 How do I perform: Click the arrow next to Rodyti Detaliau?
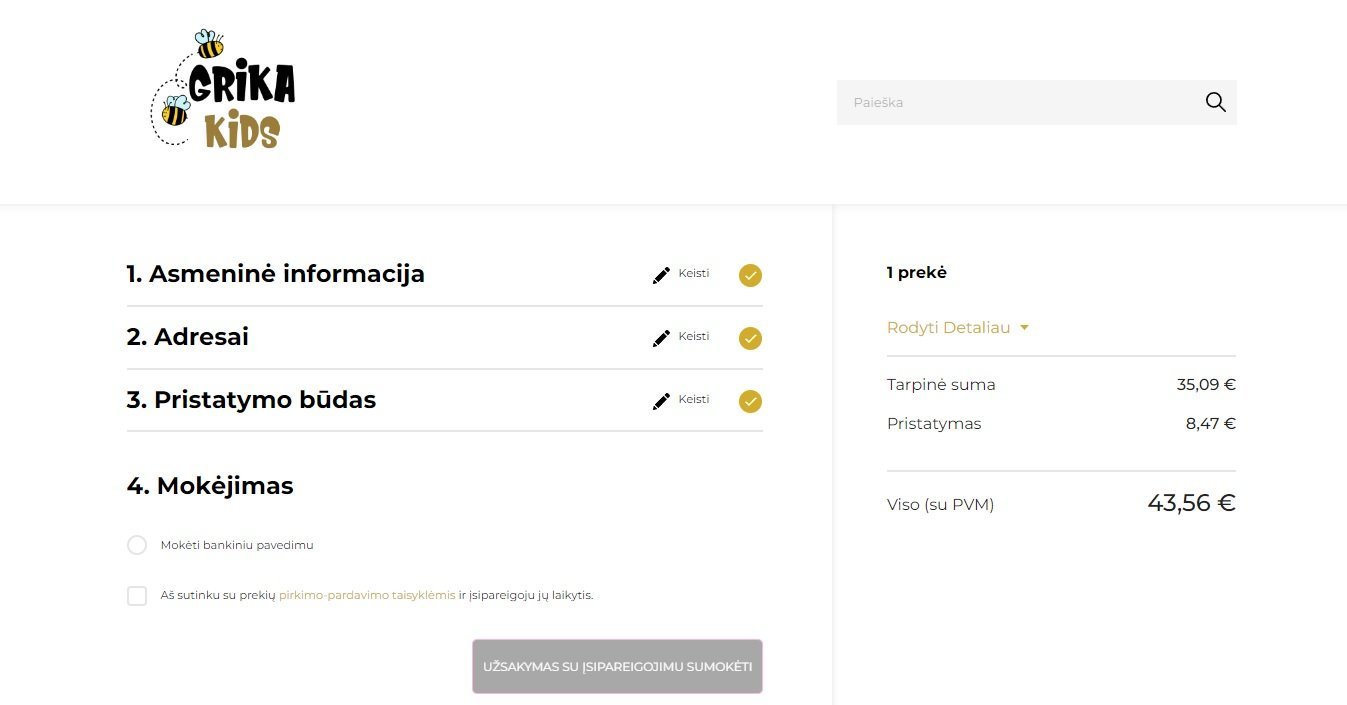1024,328
